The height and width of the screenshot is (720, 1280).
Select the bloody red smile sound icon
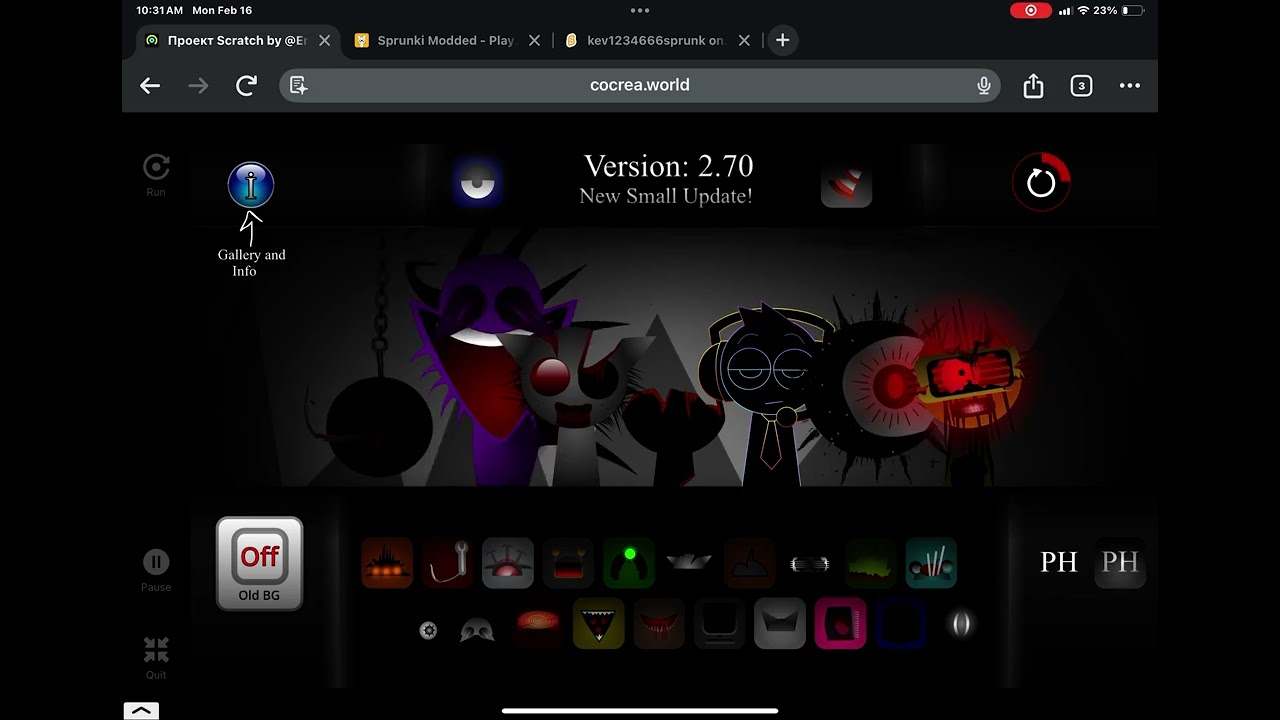pos(659,624)
